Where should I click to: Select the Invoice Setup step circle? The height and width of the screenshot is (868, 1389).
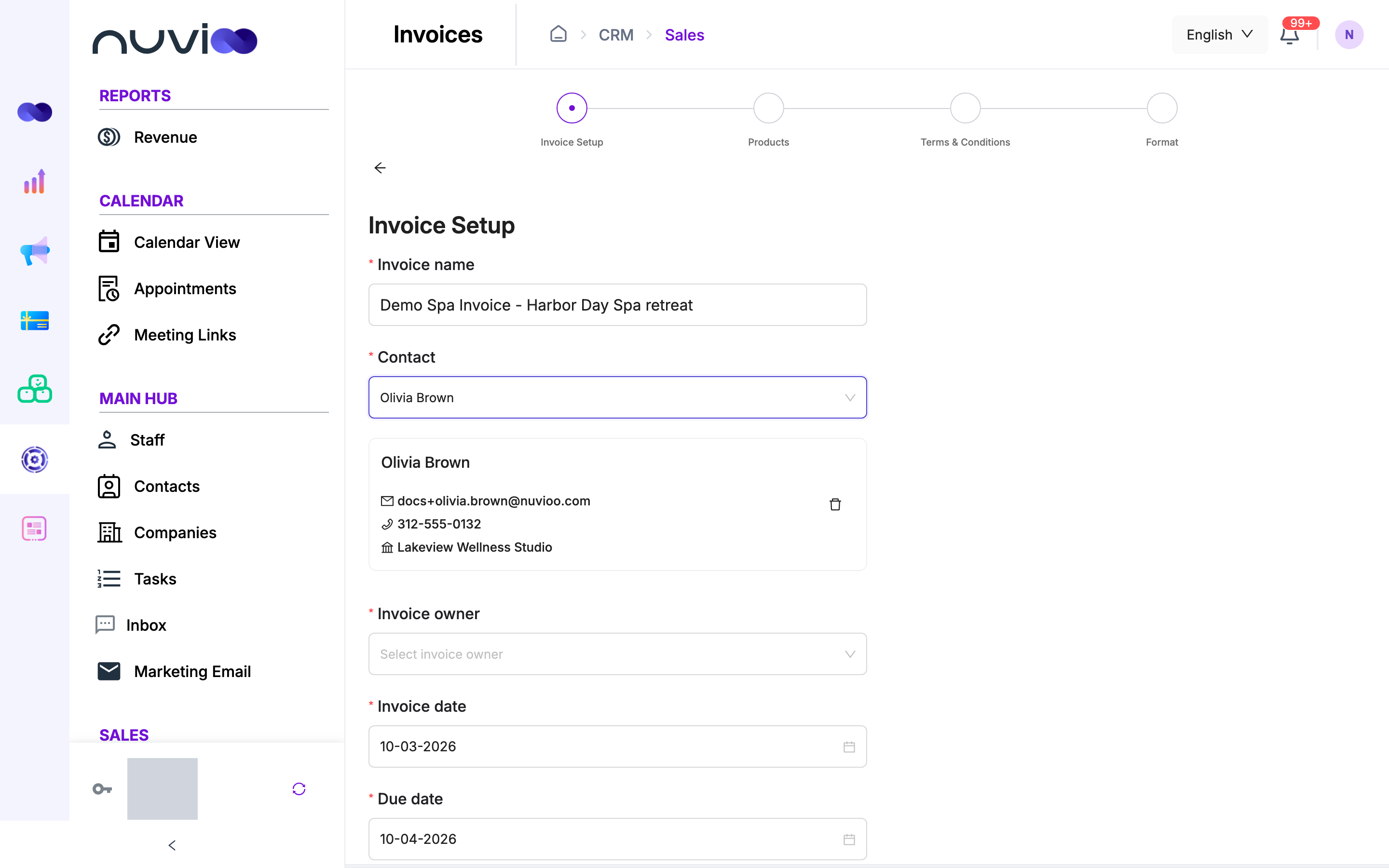(x=572, y=108)
